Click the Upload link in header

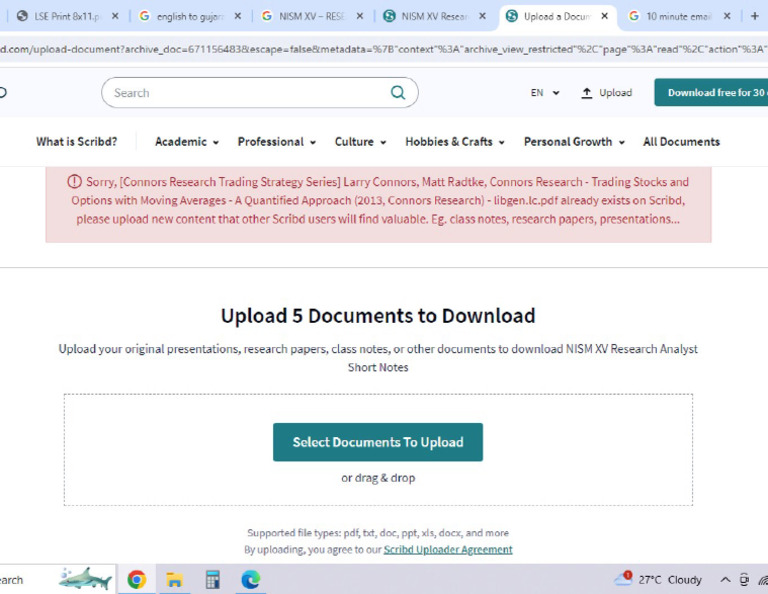click(x=606, y=93)
